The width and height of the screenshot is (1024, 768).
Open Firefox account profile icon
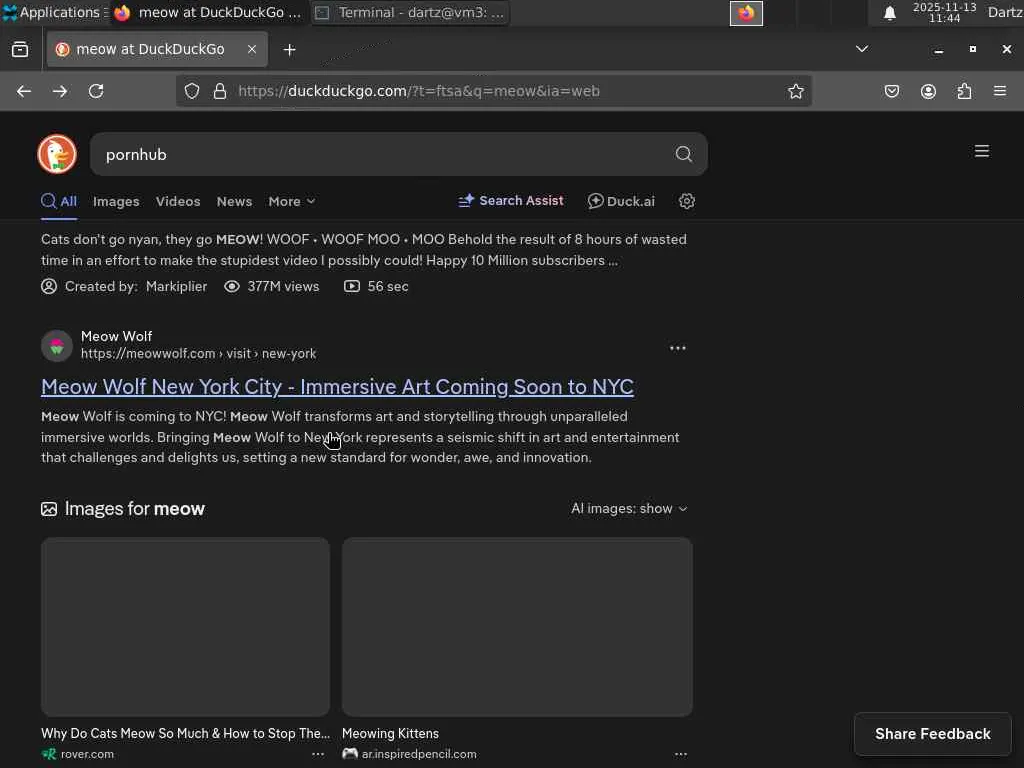928,91
